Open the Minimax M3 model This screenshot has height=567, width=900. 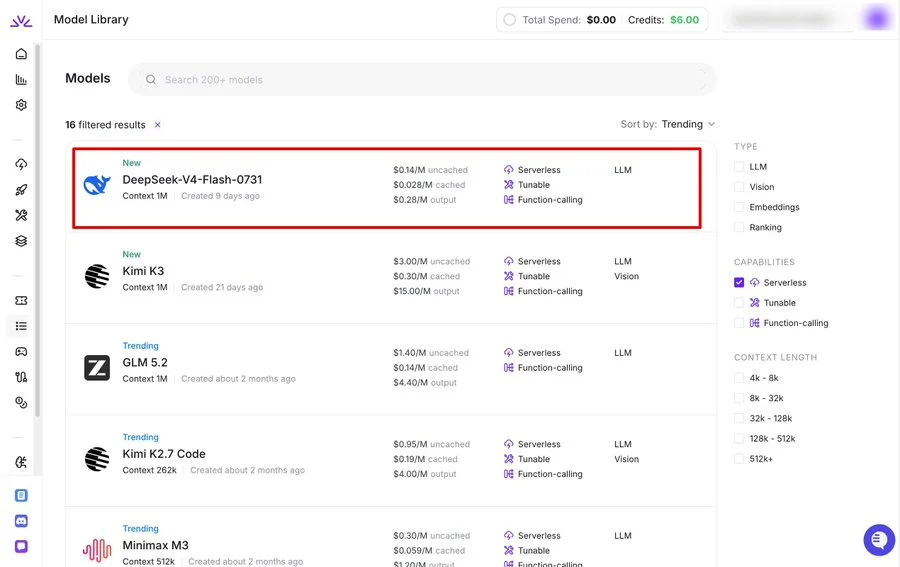tap(155, 545)
